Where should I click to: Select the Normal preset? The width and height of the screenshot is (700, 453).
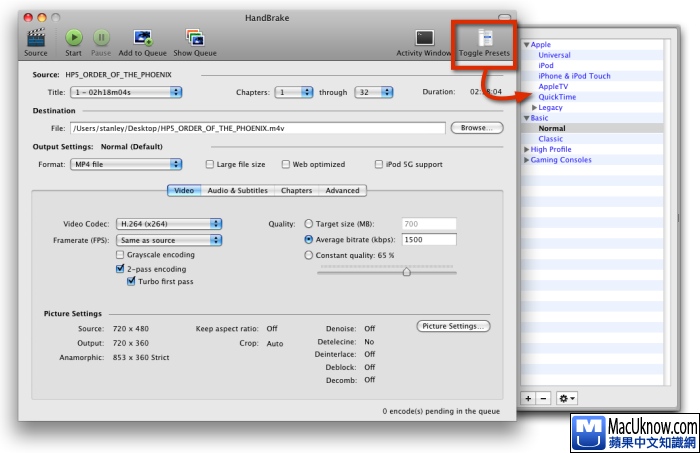pos(552,129)
